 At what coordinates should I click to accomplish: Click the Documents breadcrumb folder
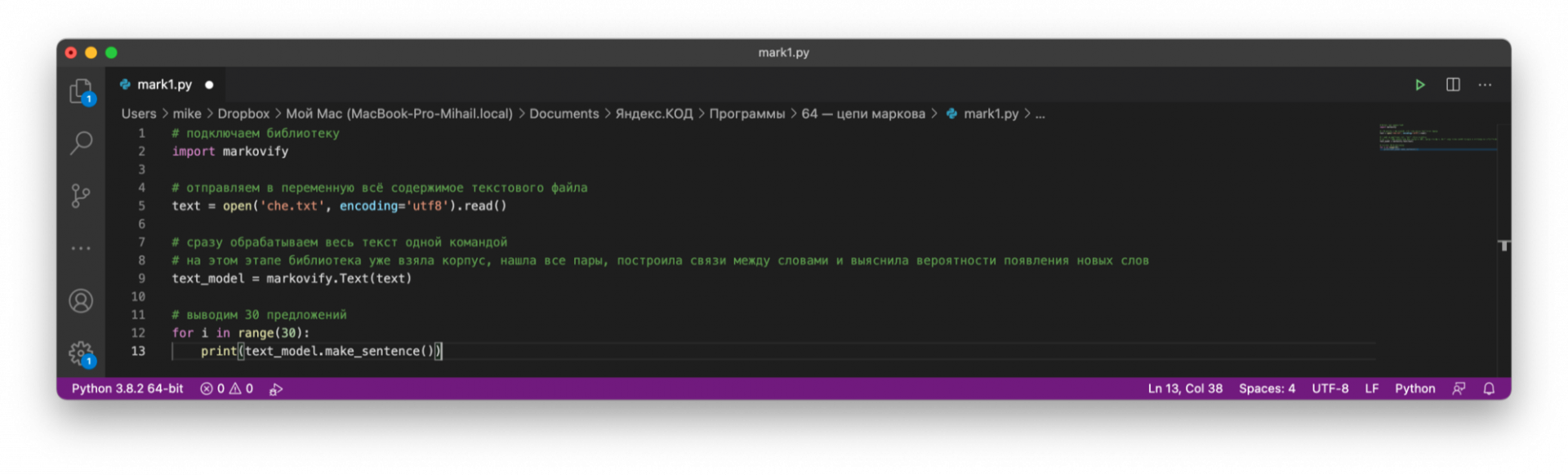coord(563,114)
